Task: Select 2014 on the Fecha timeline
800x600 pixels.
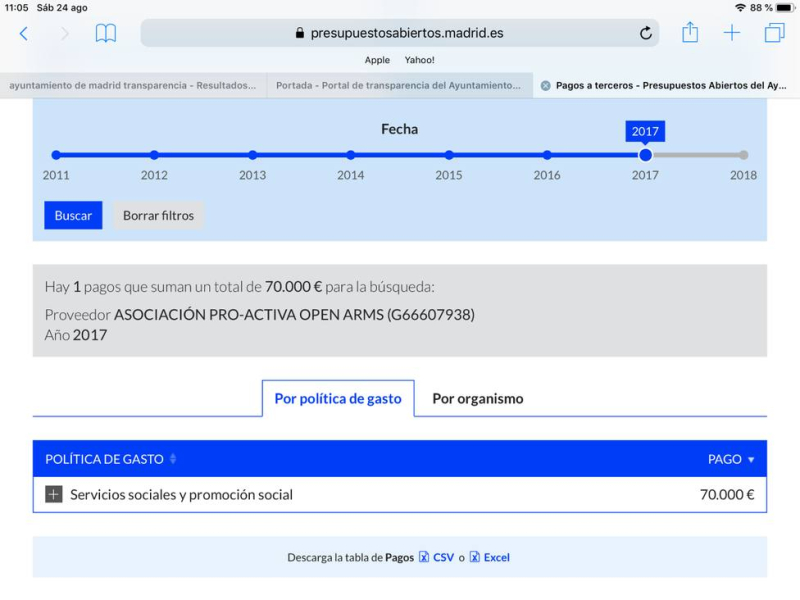Action: click(x=351, y=155)
